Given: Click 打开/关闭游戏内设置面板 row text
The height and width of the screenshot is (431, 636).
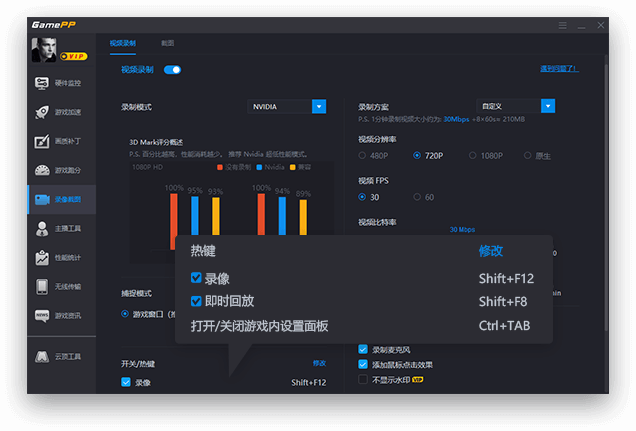Looking at the screenshot, I should (260, 326).
